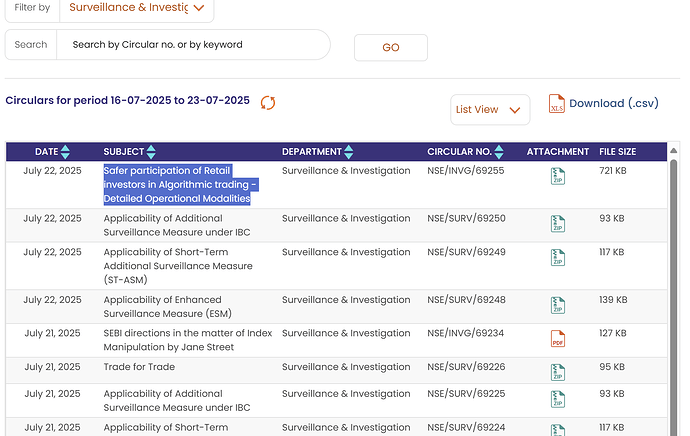Click the circular number or keyword search field
The height and width of the screenshot is (436, 690).
192,45
